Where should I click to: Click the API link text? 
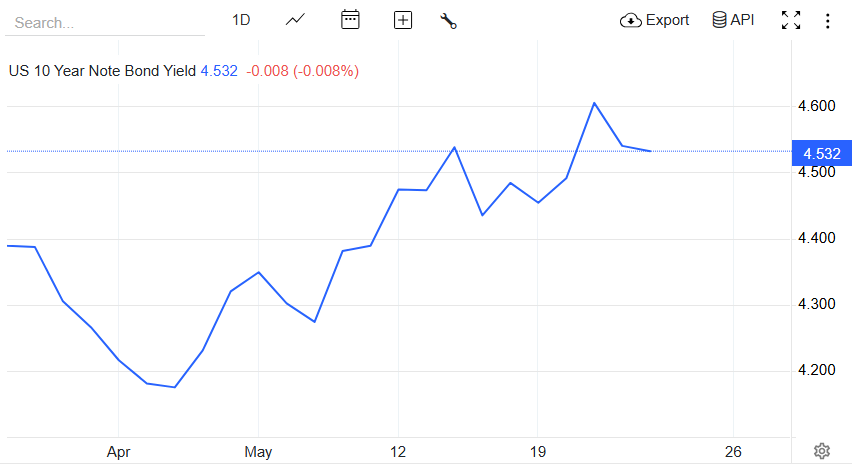click(x=742, y=20)
